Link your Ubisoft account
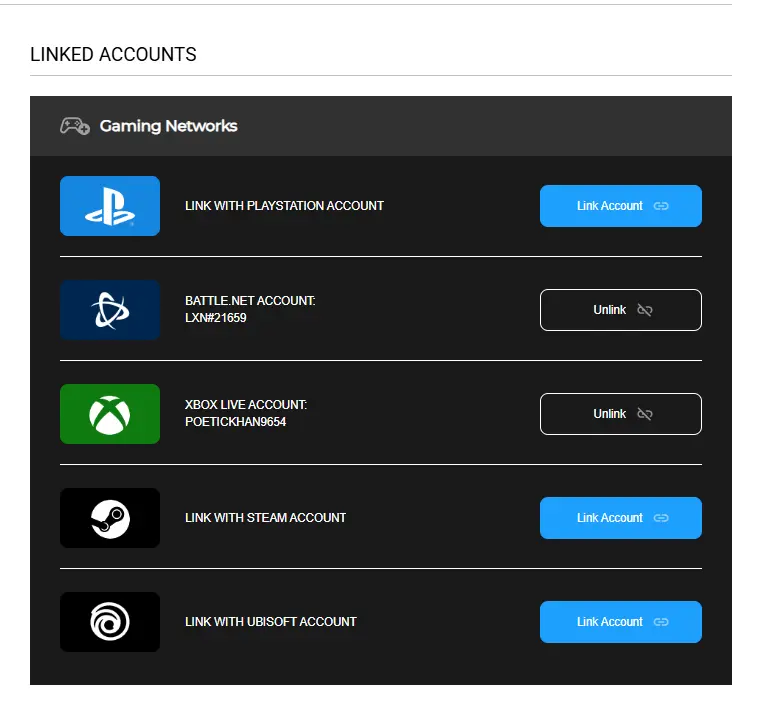This screenshot has width=764, height=724. click(x=621, y=622)
